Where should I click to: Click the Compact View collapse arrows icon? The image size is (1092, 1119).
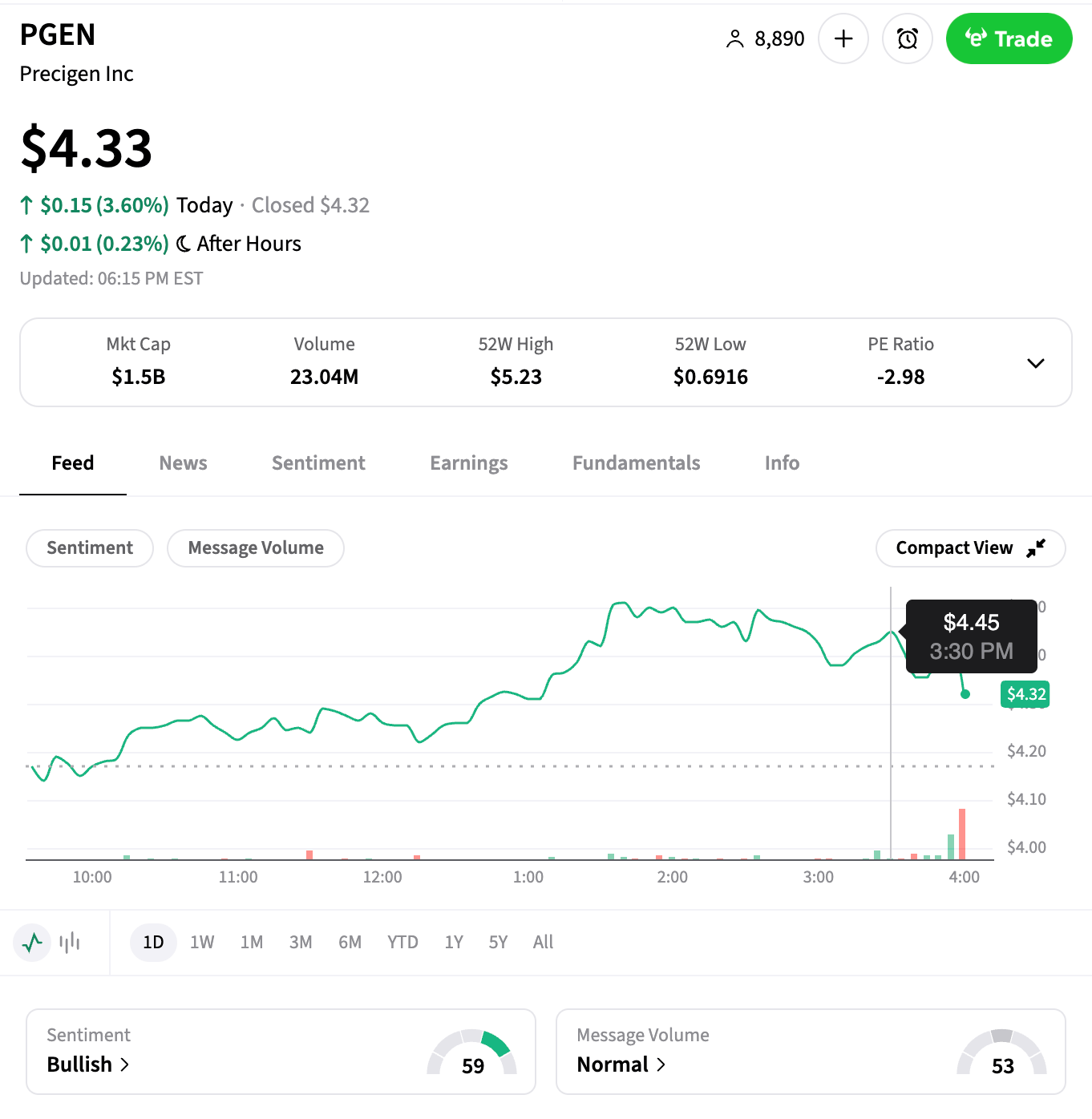1036,547
